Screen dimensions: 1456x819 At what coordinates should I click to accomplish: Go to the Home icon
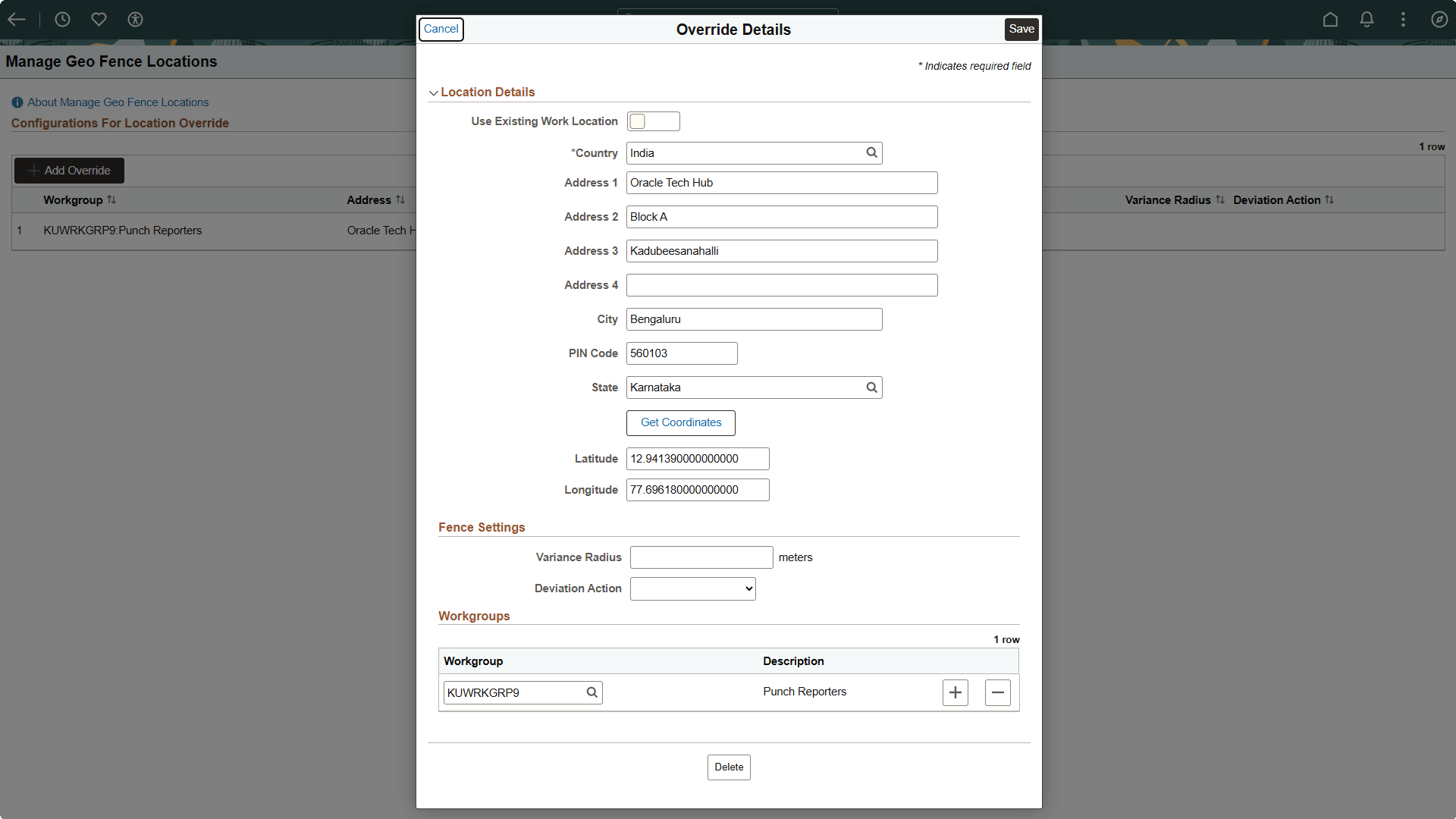pyautogui.click(x=1330, y=20)
